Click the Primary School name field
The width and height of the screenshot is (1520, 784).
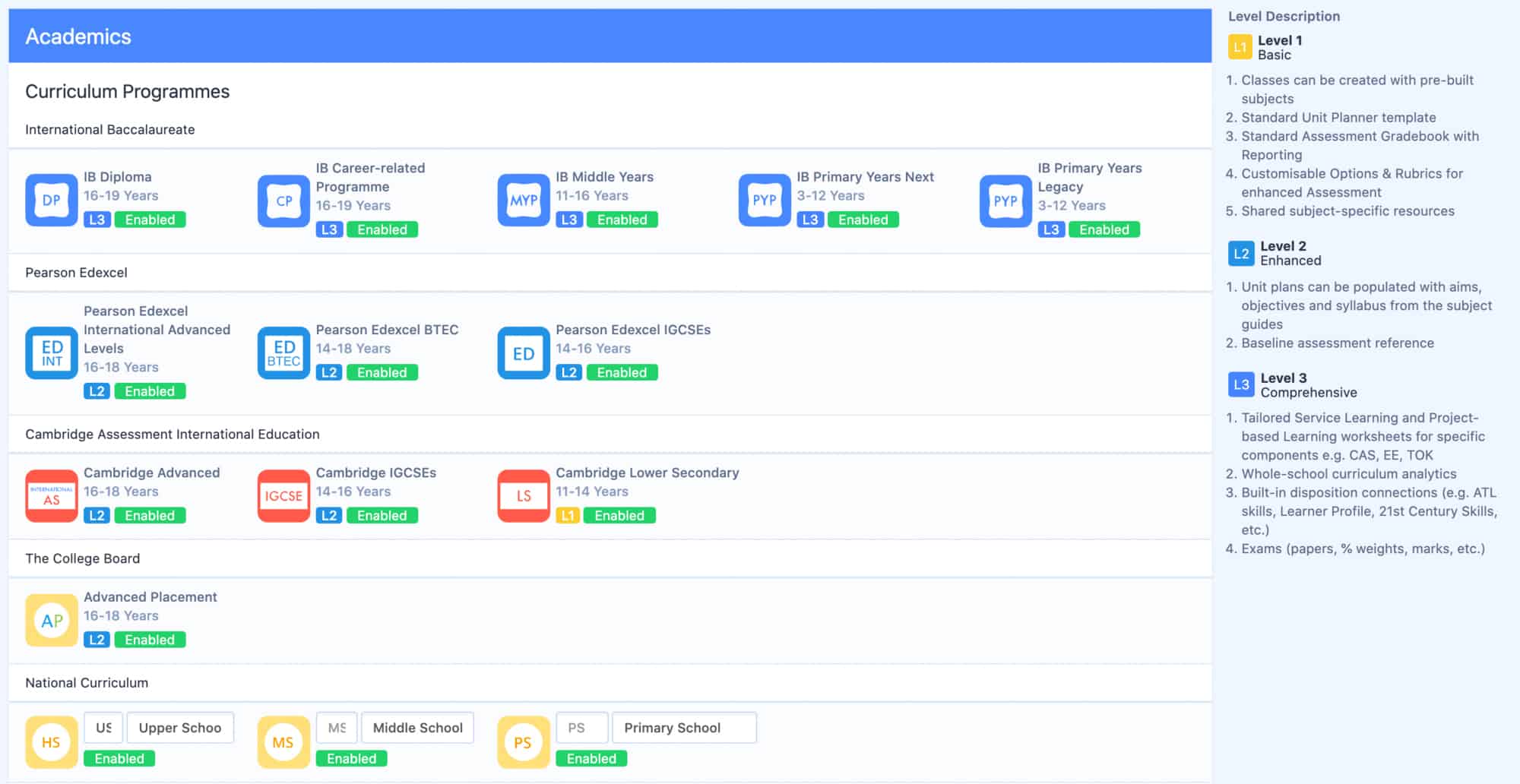click(x=684, y=728)
